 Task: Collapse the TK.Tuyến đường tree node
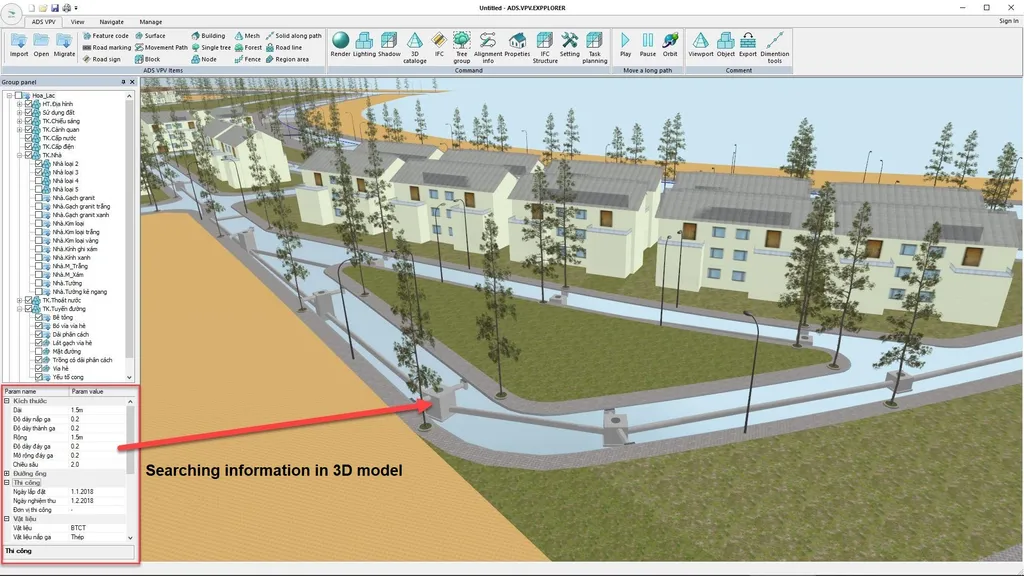pyautogui.click(x=20, y=309)
